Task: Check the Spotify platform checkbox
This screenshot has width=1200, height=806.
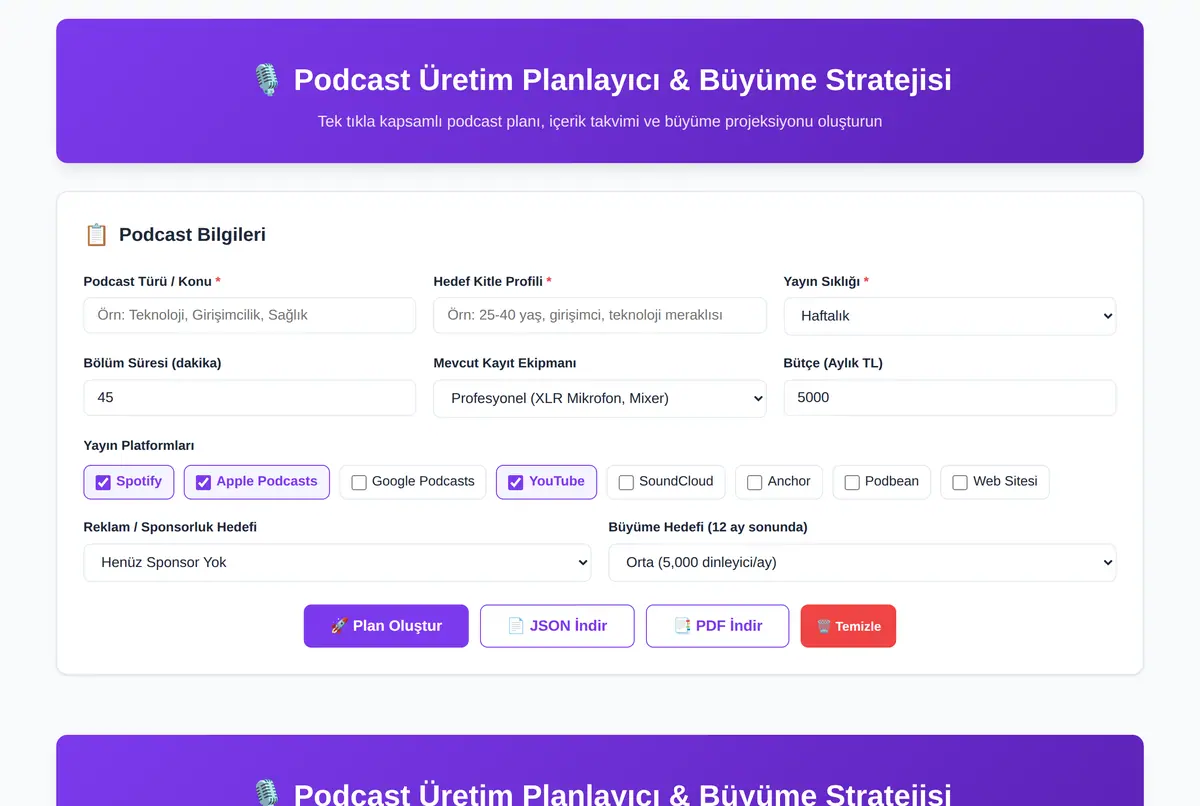Action: 103,483
